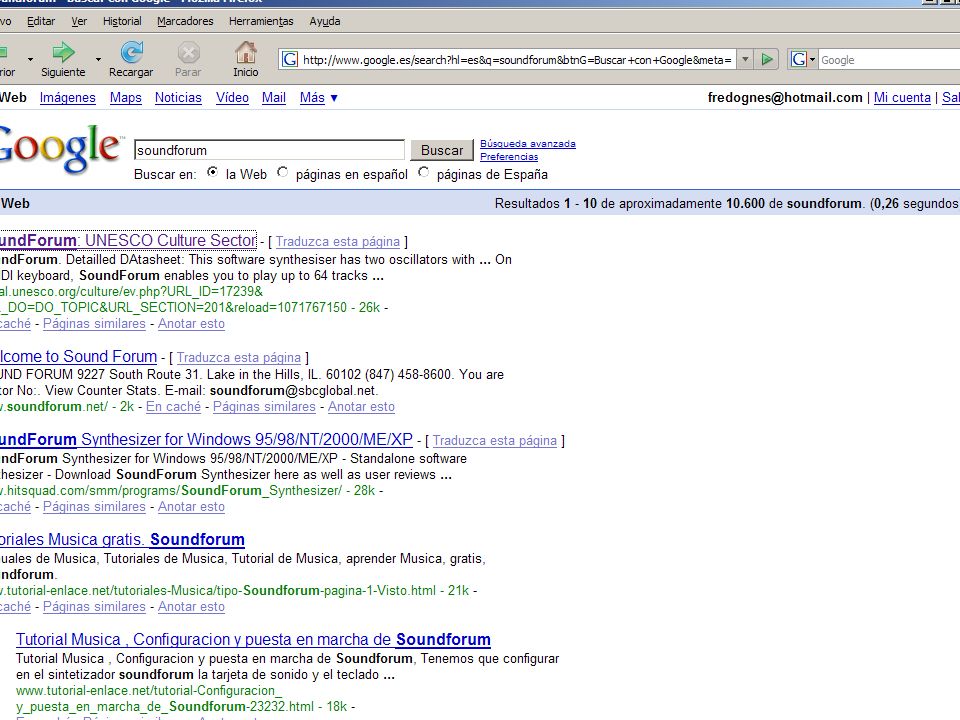The image size is (960, 720).
Task: Open the search engine selector G icon
Action: 802,59
